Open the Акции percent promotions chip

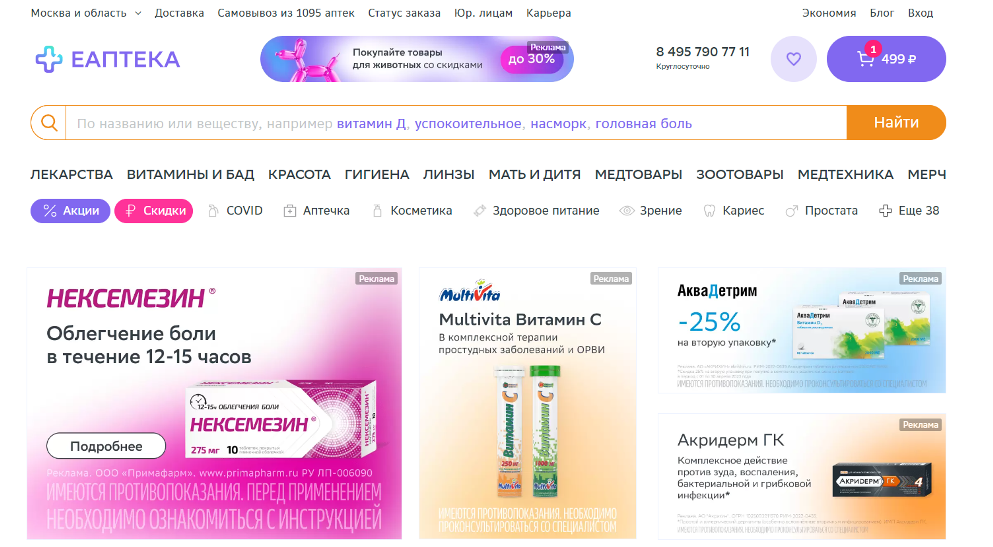click(x=70, y=211)
